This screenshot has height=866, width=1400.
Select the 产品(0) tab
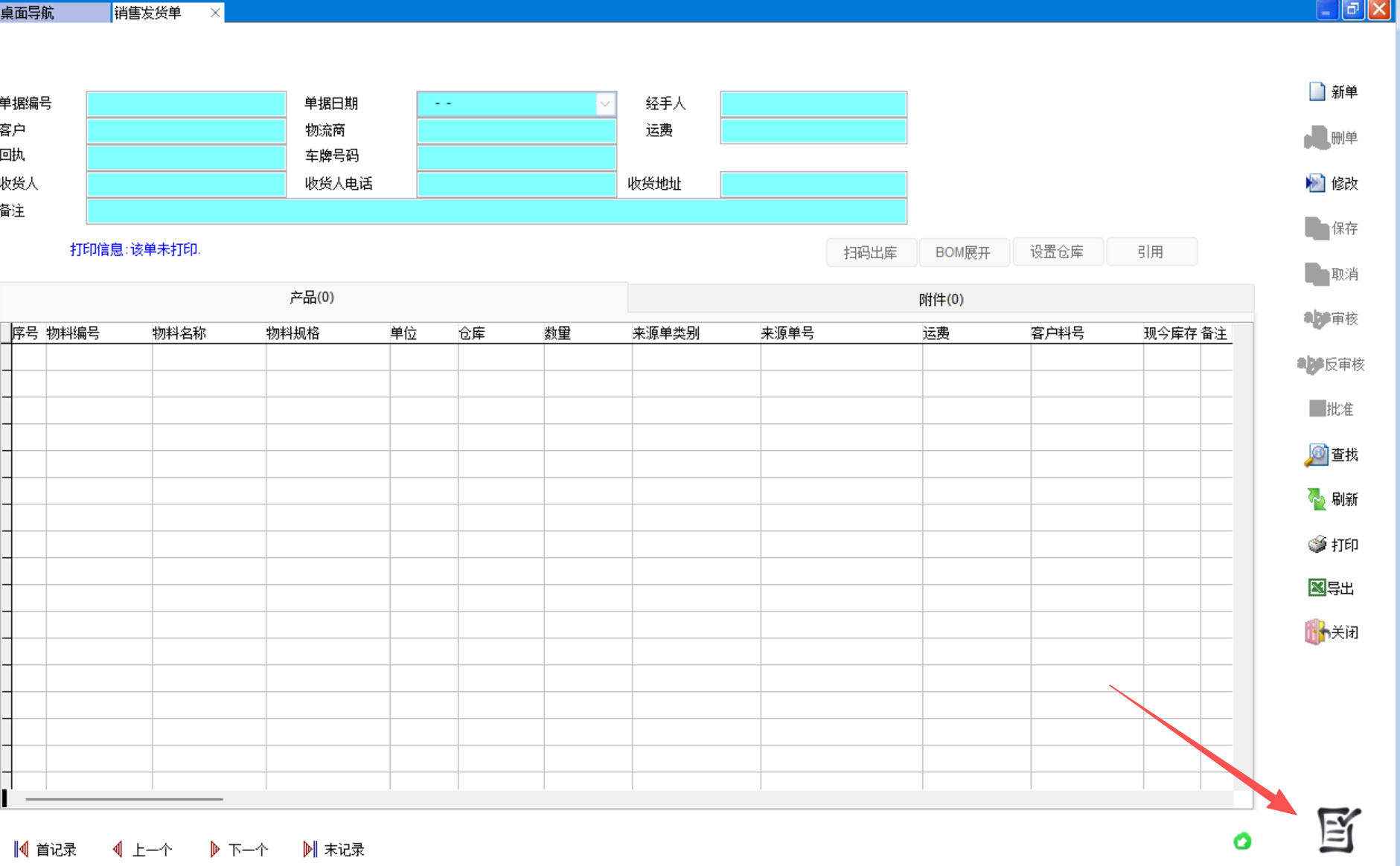tap(312, 298)
